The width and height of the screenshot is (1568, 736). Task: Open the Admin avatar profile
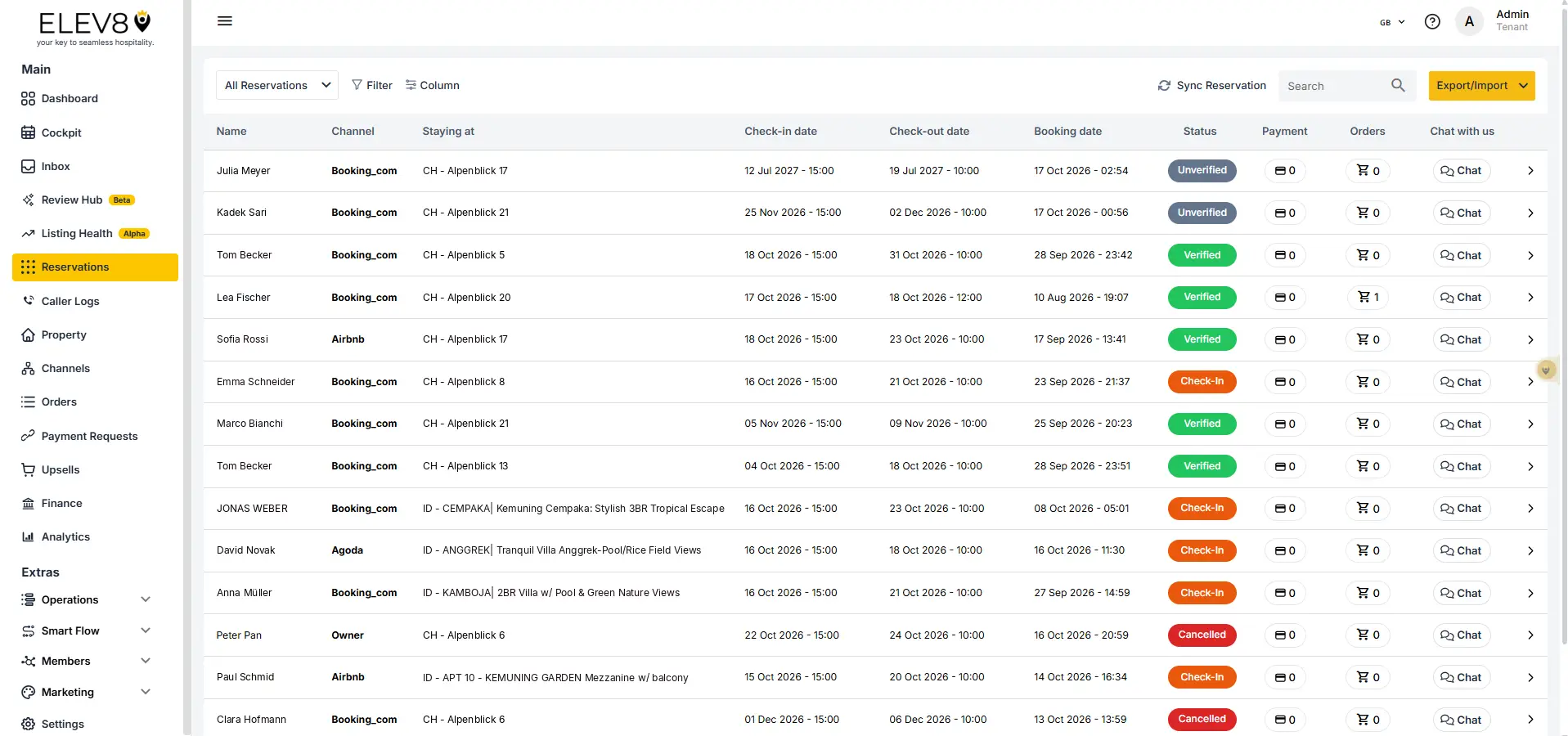[1469, 22]
